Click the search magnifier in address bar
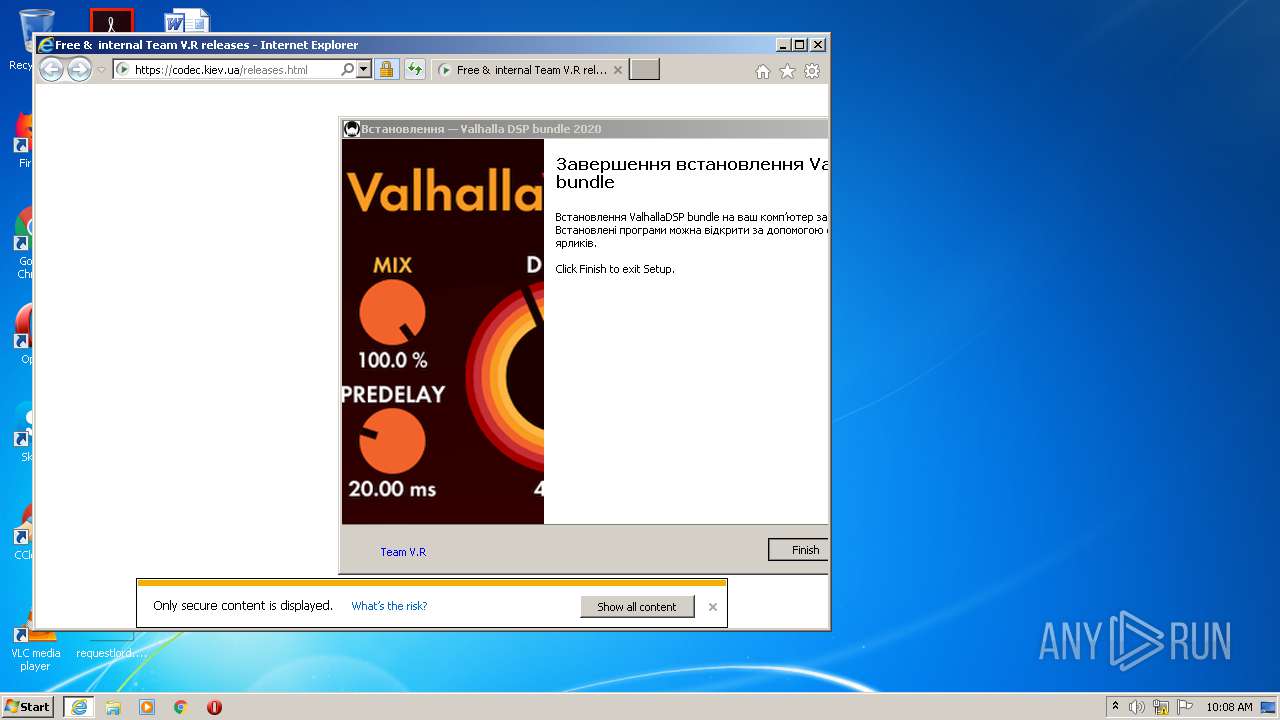 (347, 70)
